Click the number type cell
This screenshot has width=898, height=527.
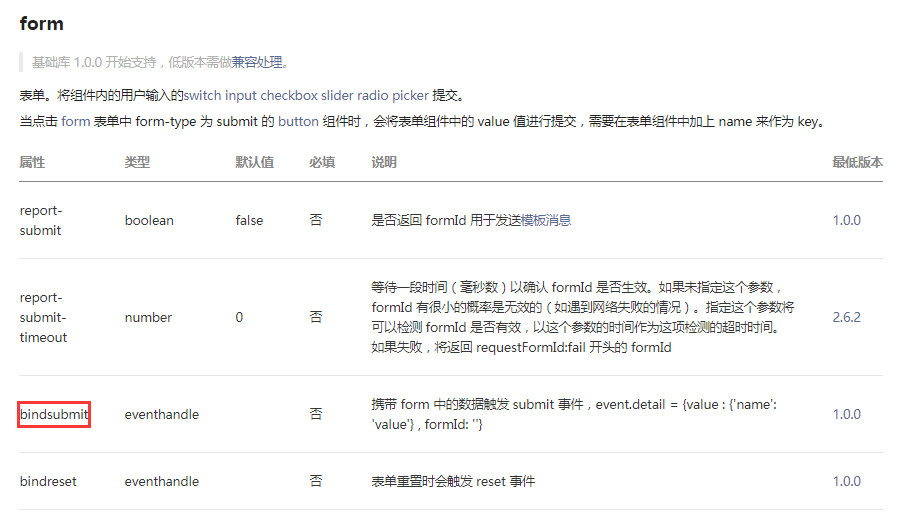148,317
